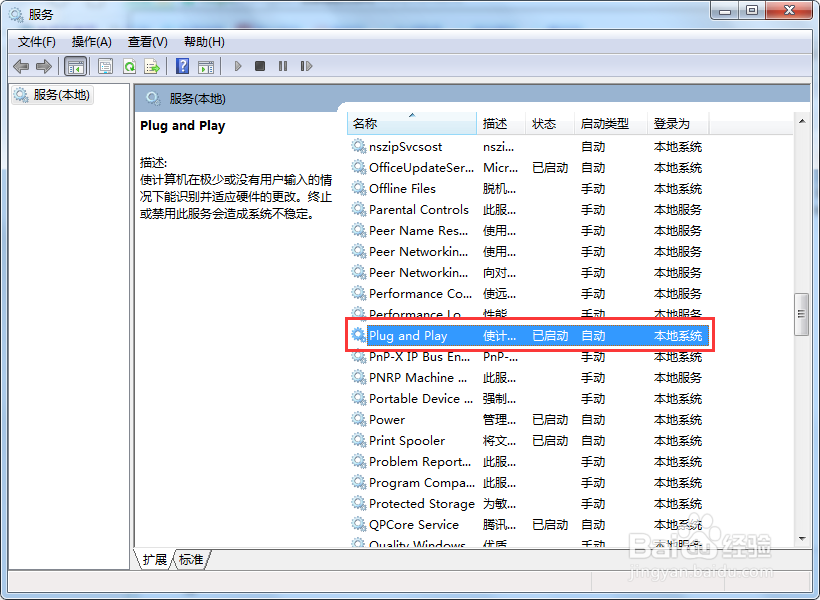The height and width of the screenshot is (600, 820).
Task: Select the PNRP Machine ... service
Action: click(418, 377)
